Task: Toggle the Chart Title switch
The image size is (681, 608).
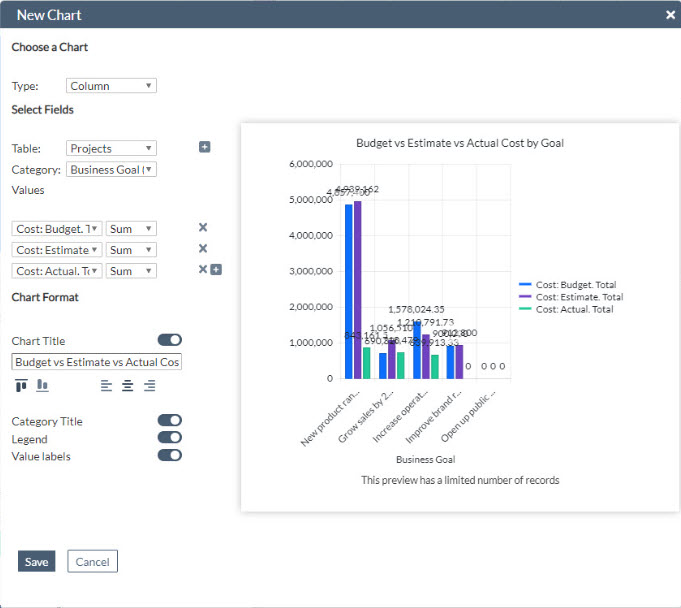Action: [x=170, y=341]
